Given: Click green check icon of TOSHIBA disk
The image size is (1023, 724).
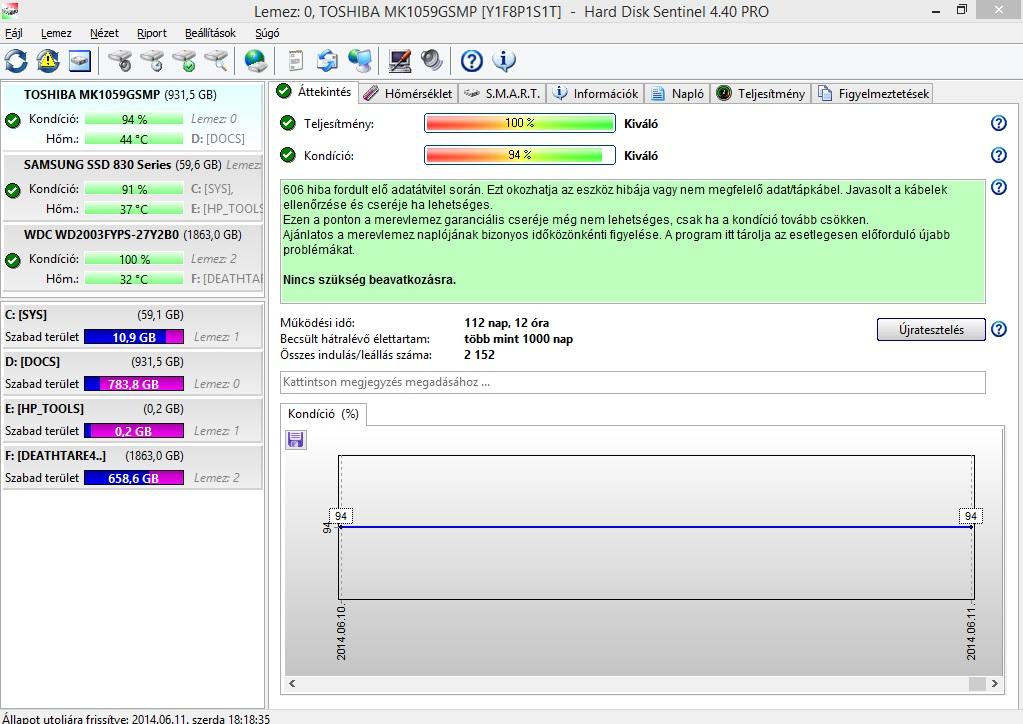Looking at the screenshot, I should coord(12,121).
